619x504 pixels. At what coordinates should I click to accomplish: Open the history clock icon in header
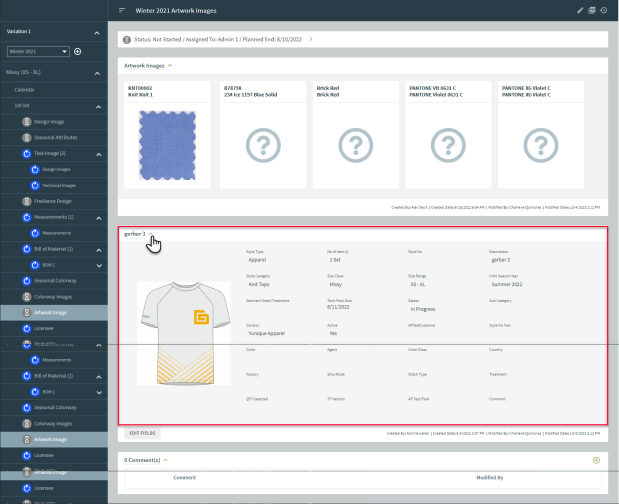coord(604,10)
